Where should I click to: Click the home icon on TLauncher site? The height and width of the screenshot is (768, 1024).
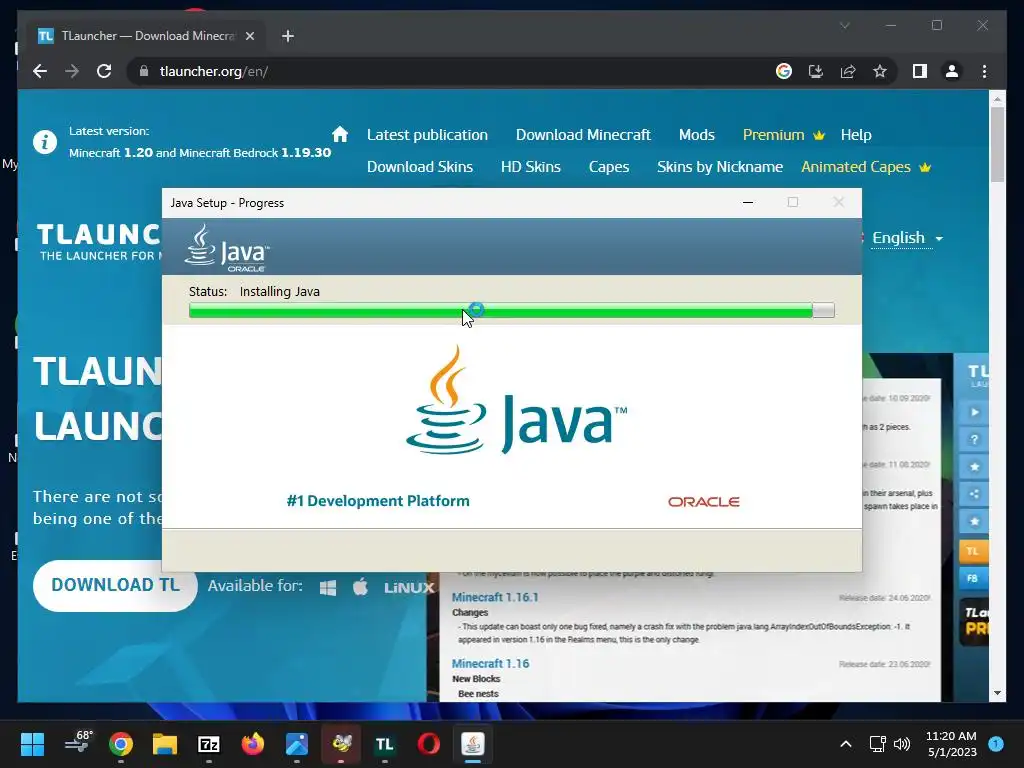point(340,135)
